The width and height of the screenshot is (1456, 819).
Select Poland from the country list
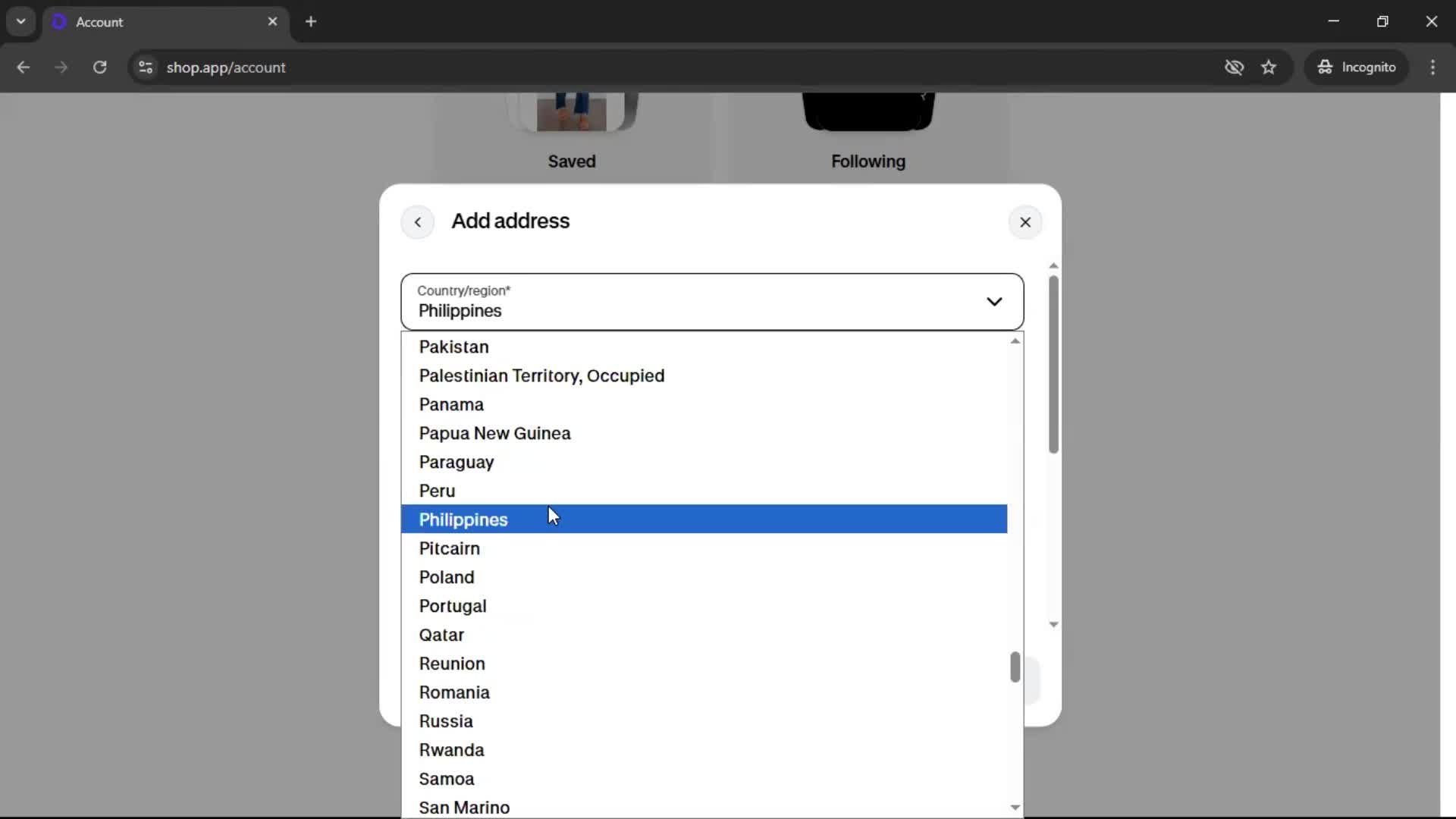click(x=447, y=577)
